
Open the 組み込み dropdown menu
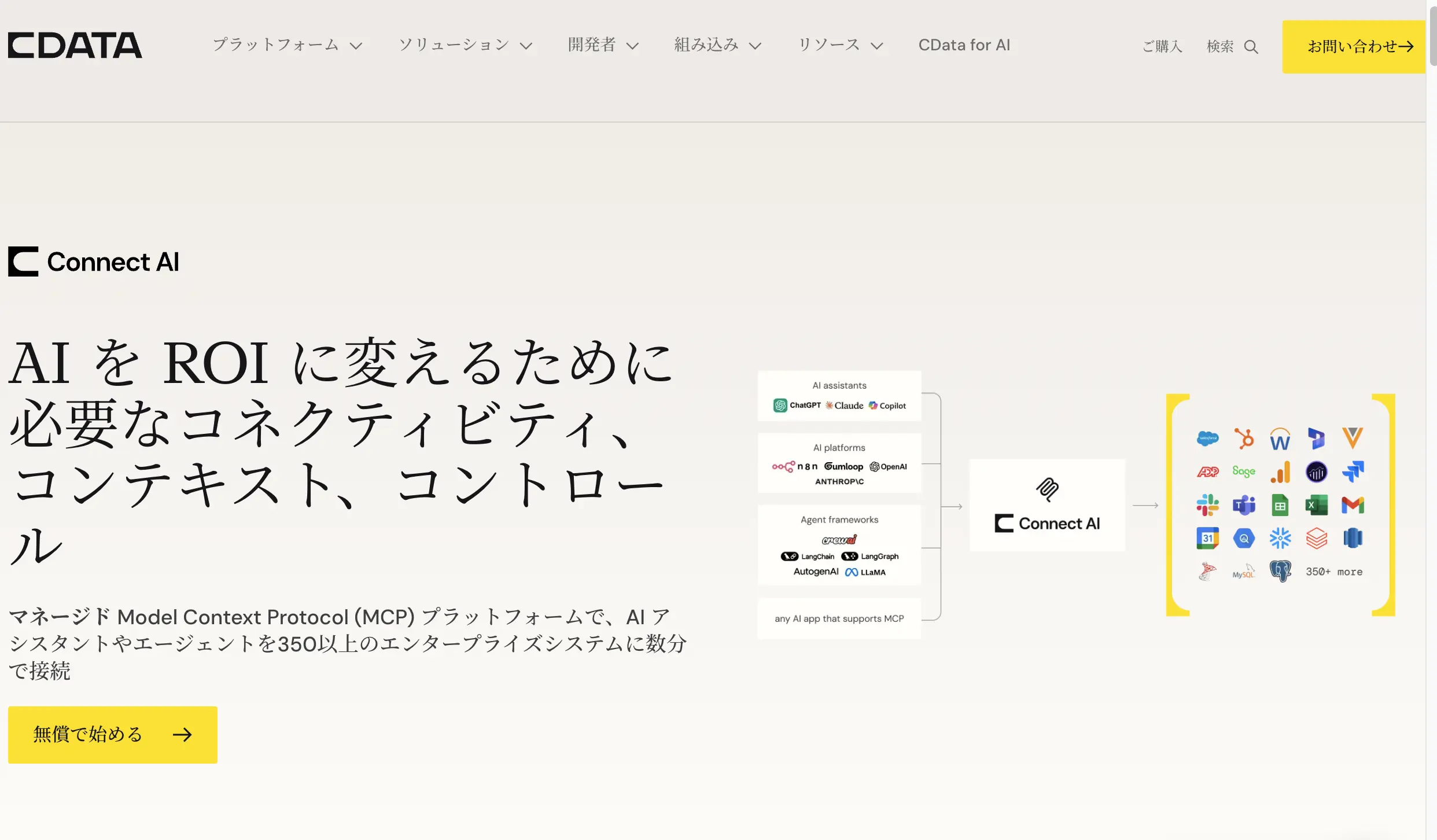point(717,45)
